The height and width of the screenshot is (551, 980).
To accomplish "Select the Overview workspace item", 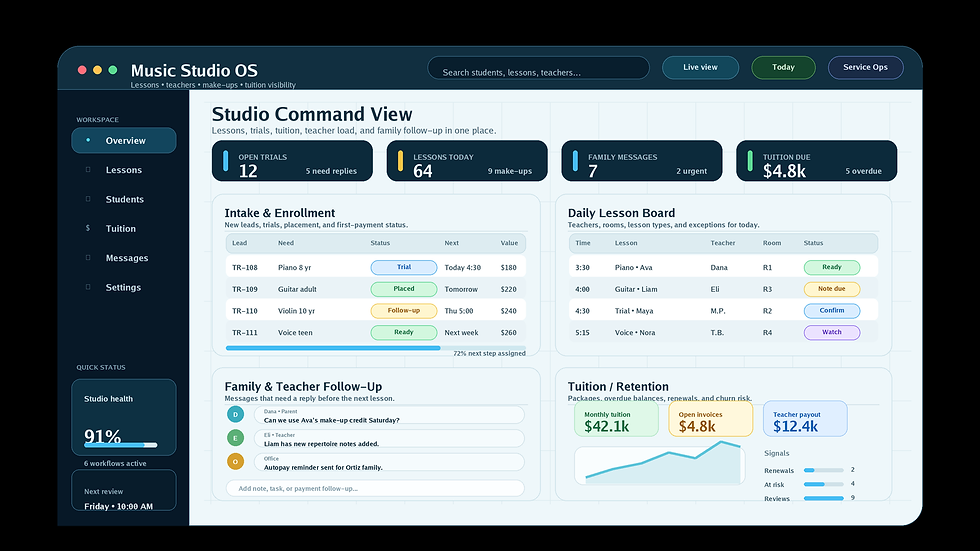I will (124, 141).
